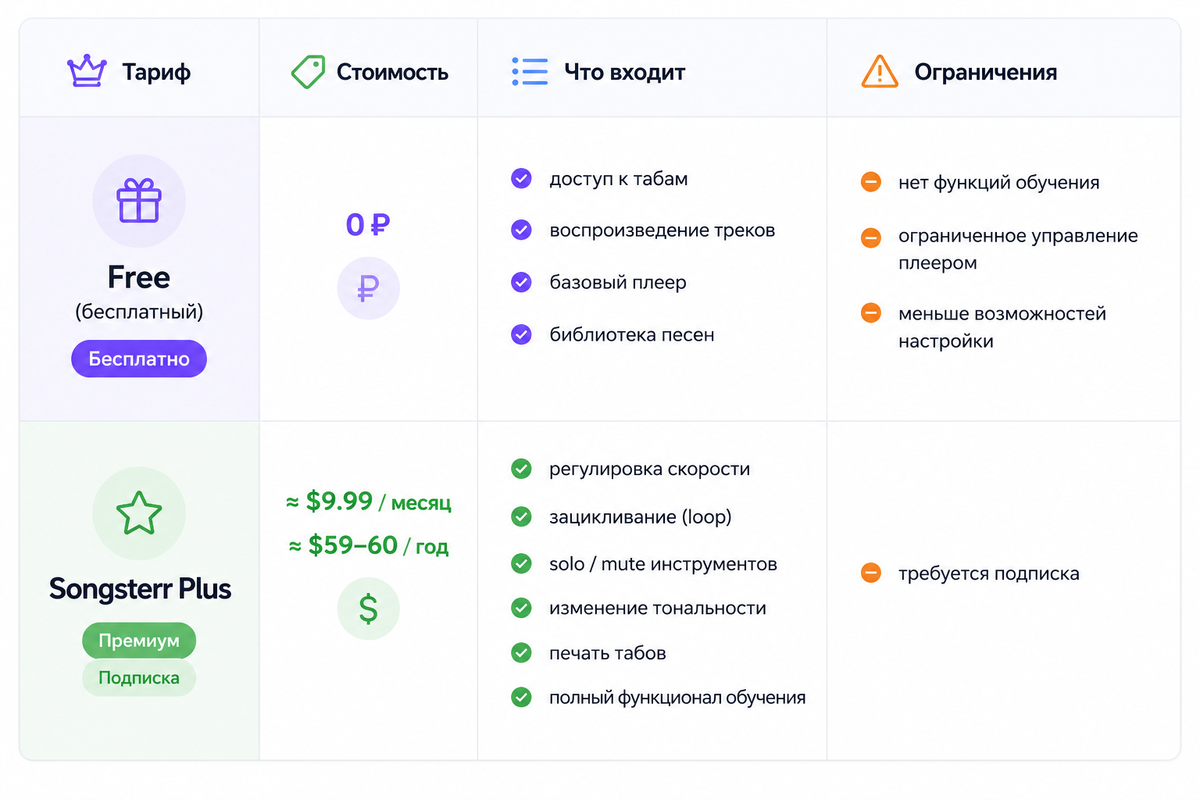Click the text ограниченное управление плеером
1200x800 pixels.
1018,250
